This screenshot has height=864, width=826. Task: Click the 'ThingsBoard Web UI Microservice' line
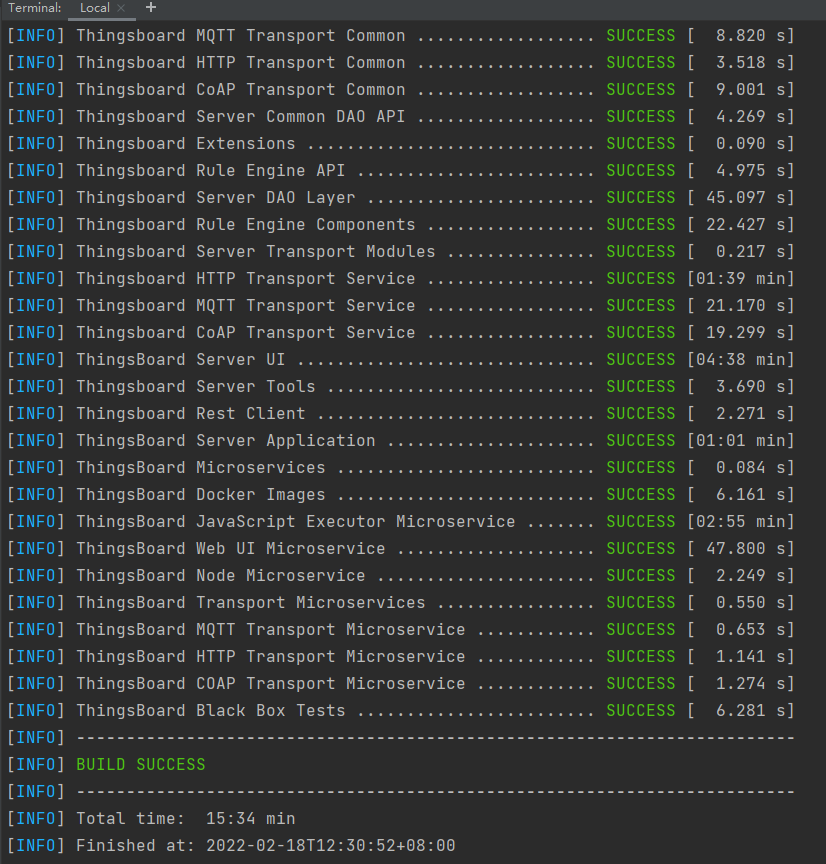[x=401, y=549]
